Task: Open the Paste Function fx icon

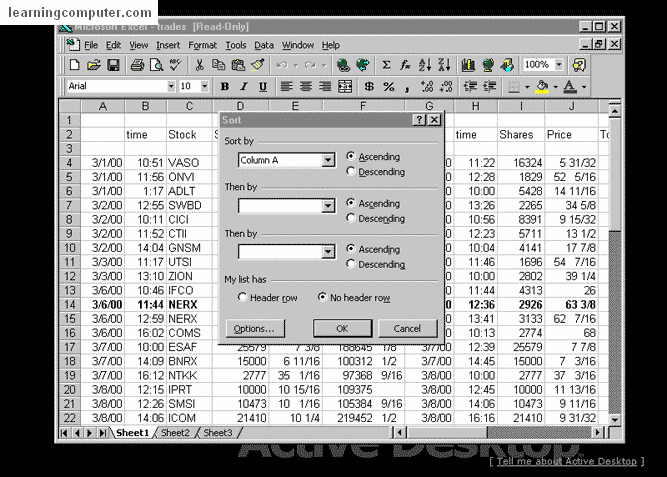Action: [x=405, y=65]
